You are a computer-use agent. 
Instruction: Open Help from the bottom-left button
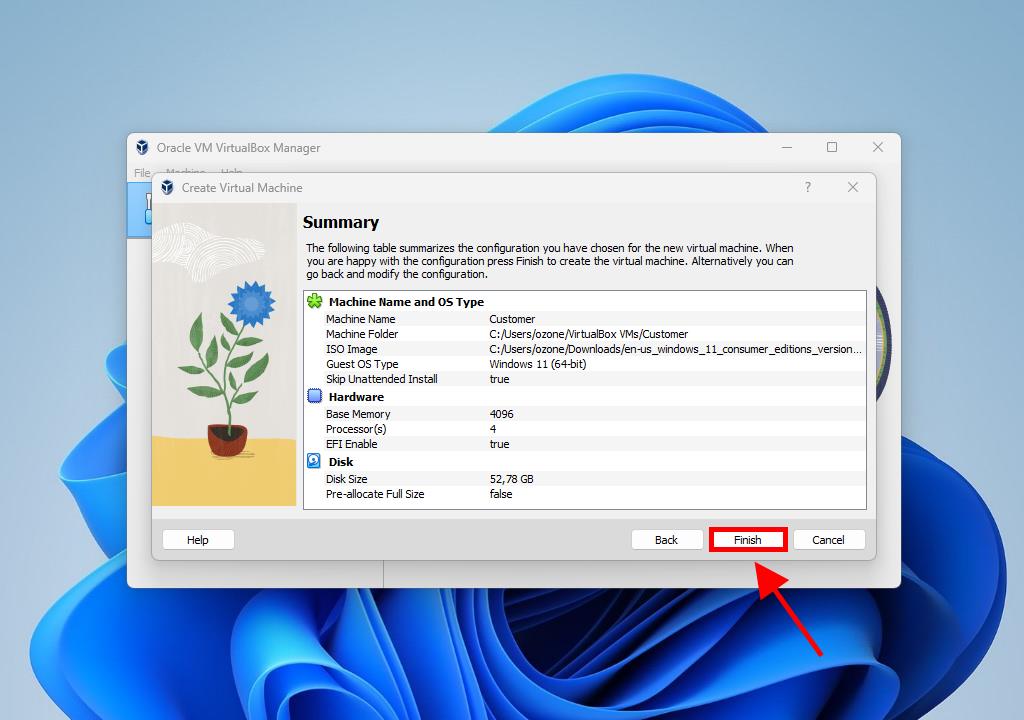pyautogui.click(x=198, y=540)
